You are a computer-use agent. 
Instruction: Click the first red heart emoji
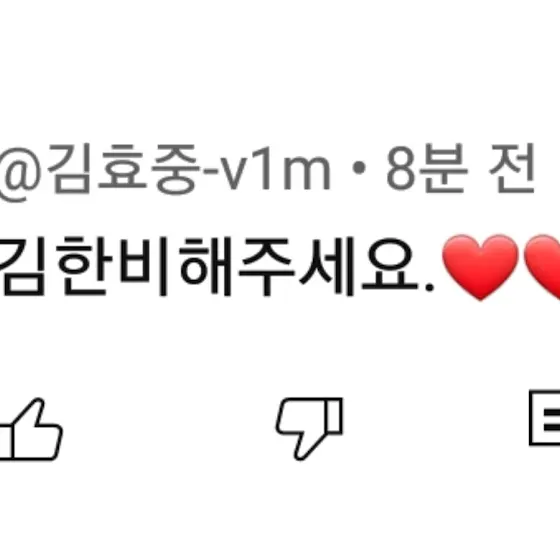click(480, 268)
